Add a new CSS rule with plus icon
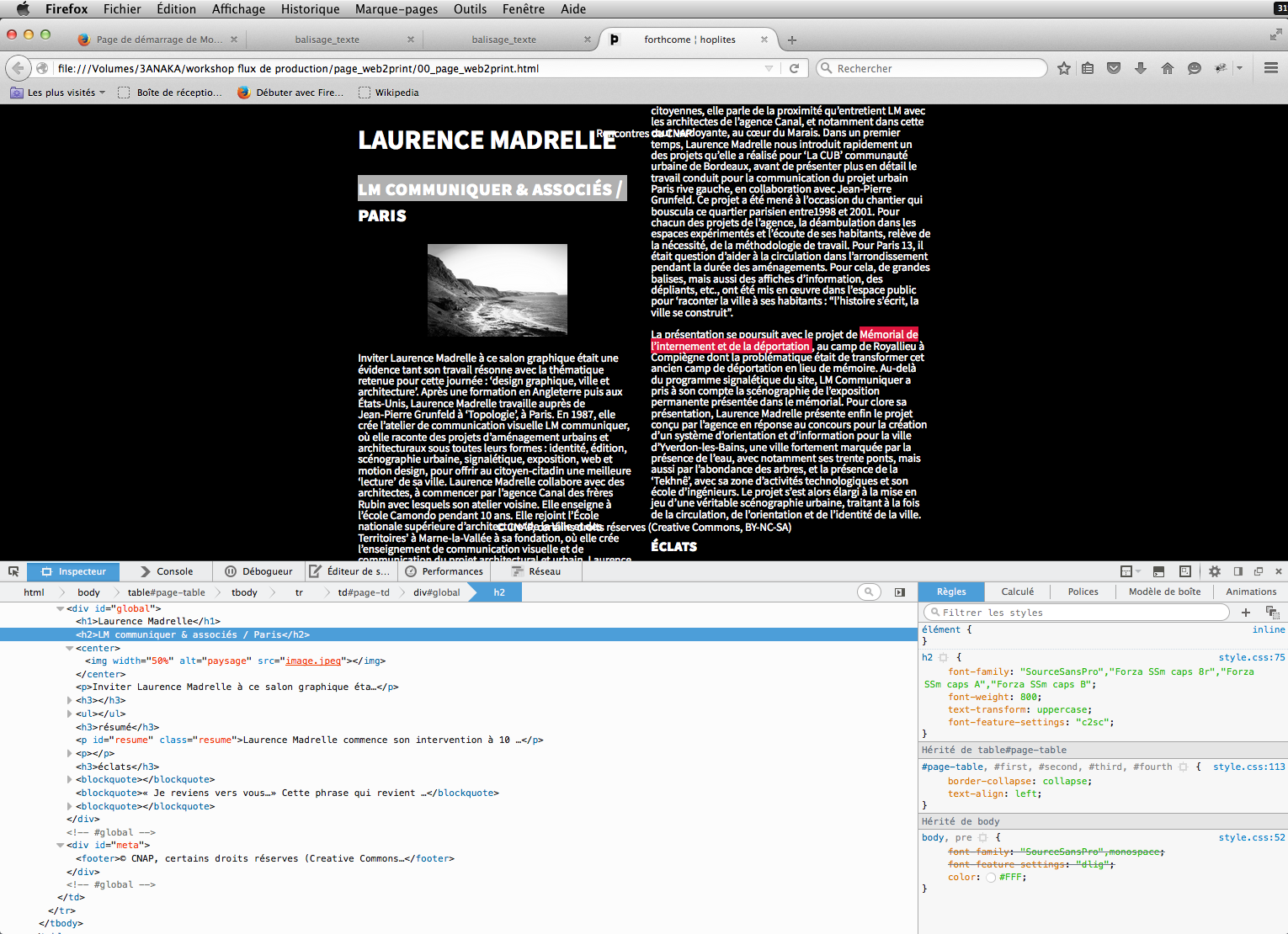This screenshot has height=934, width=1288. [x=1246, y=613]
